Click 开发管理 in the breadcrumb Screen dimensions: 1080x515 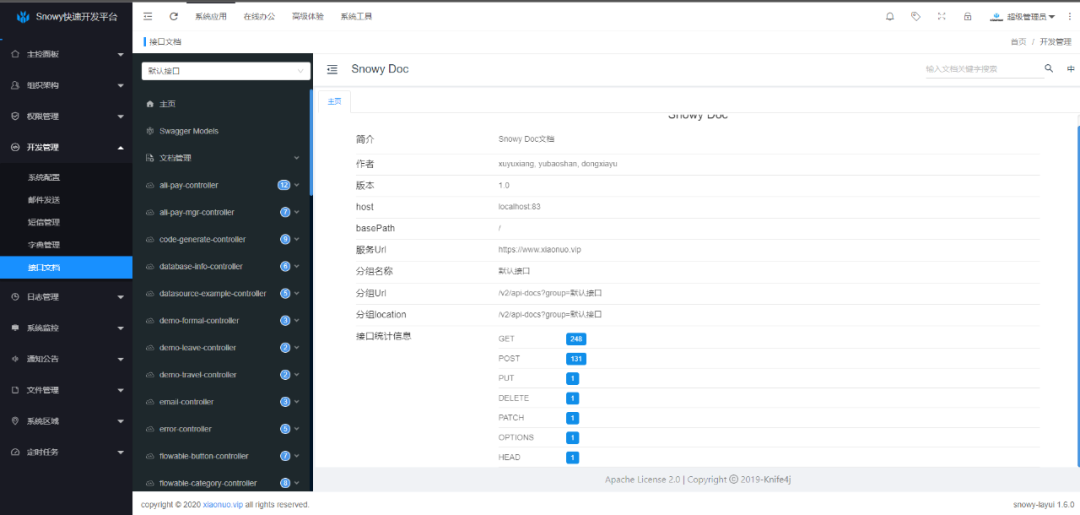[1055, 42]
